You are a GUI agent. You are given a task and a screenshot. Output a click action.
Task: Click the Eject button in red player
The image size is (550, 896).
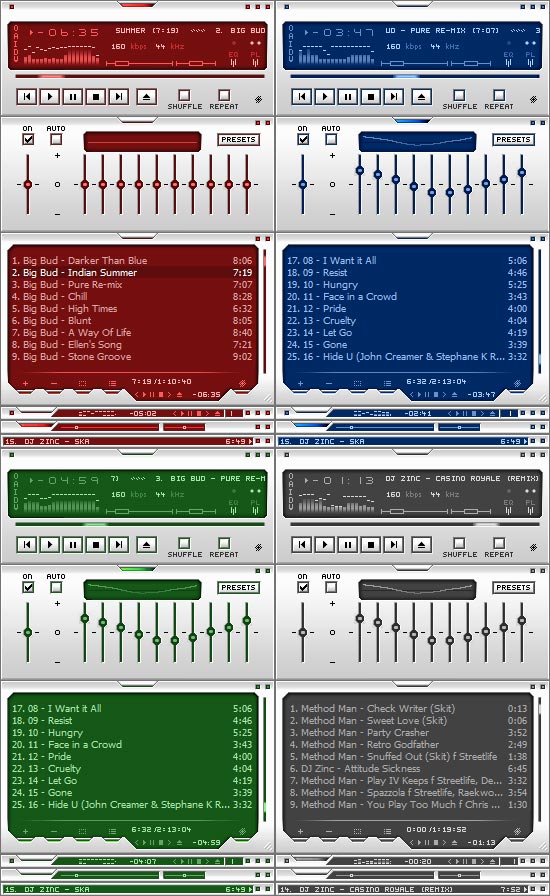(x=146, y=97)
